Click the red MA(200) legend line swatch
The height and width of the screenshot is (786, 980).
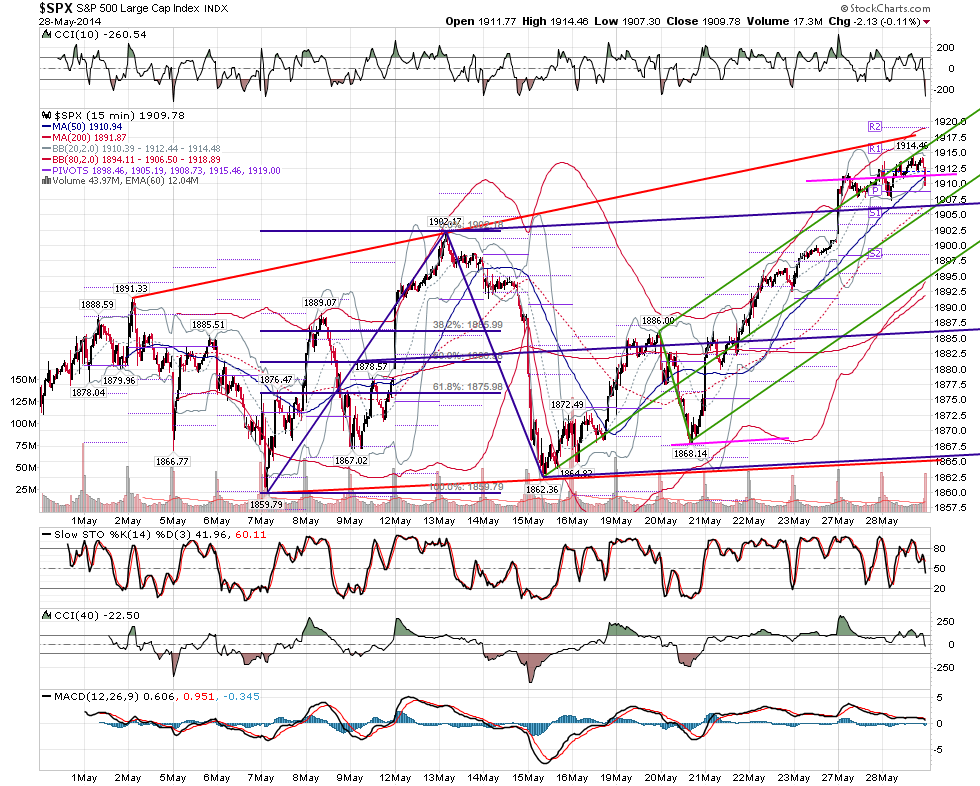click(x=47, y=137)
